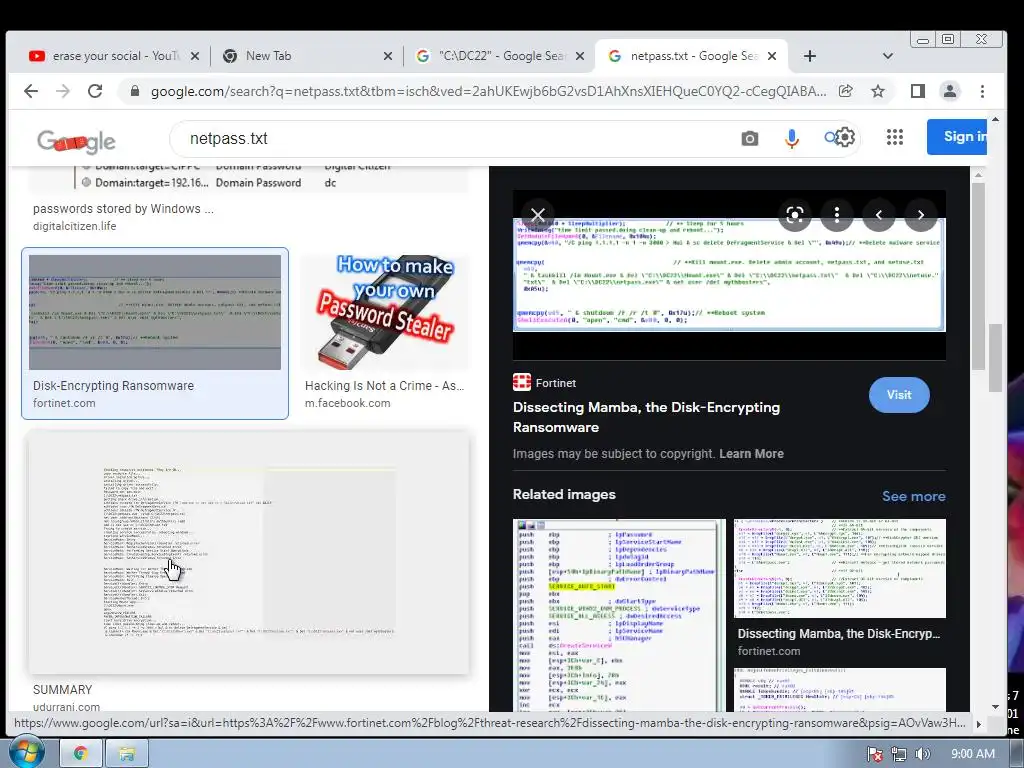The image size is (1024, 768).
Task: Switch to the New Tab tab
Action: [x=307, y=56]
